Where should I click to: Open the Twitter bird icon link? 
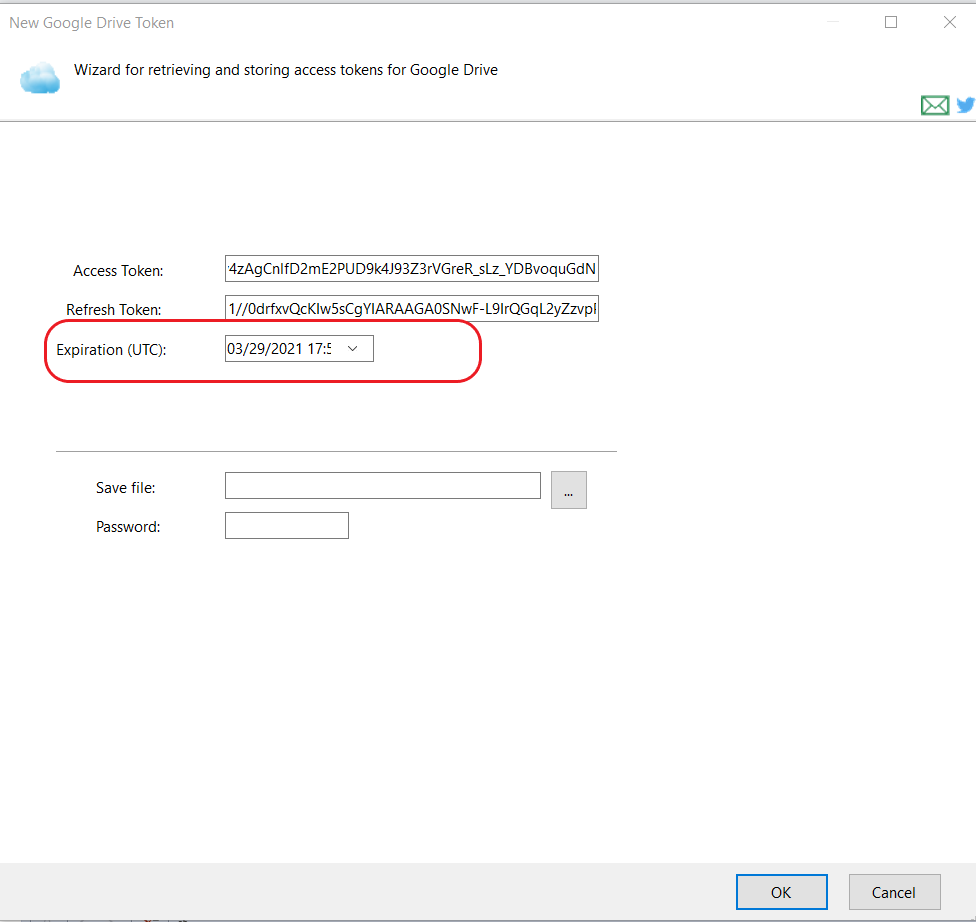point(965,105)
